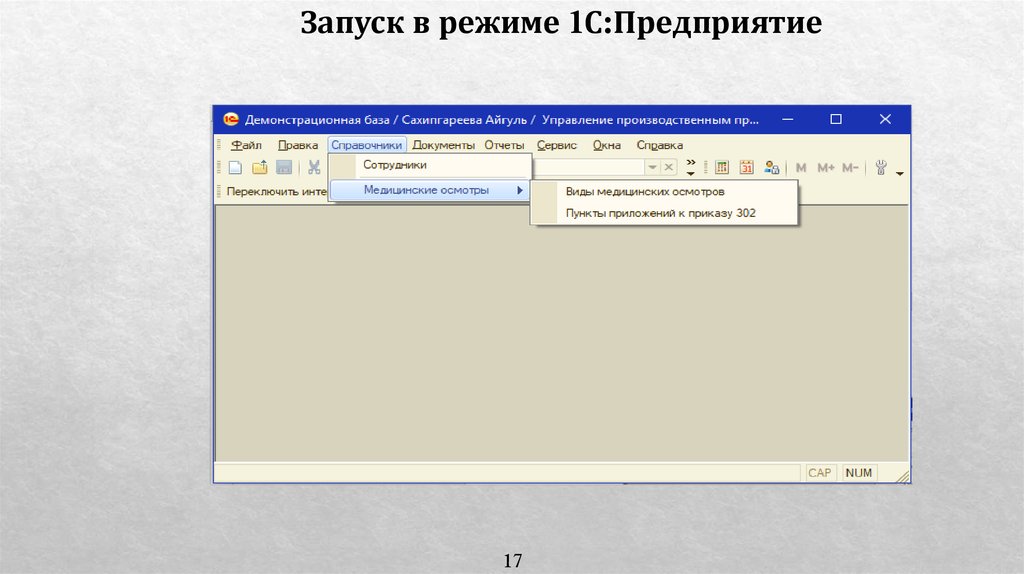Select Пункты приложений к приказу 302
This screenshot has width=1024, height=574.
660,213
